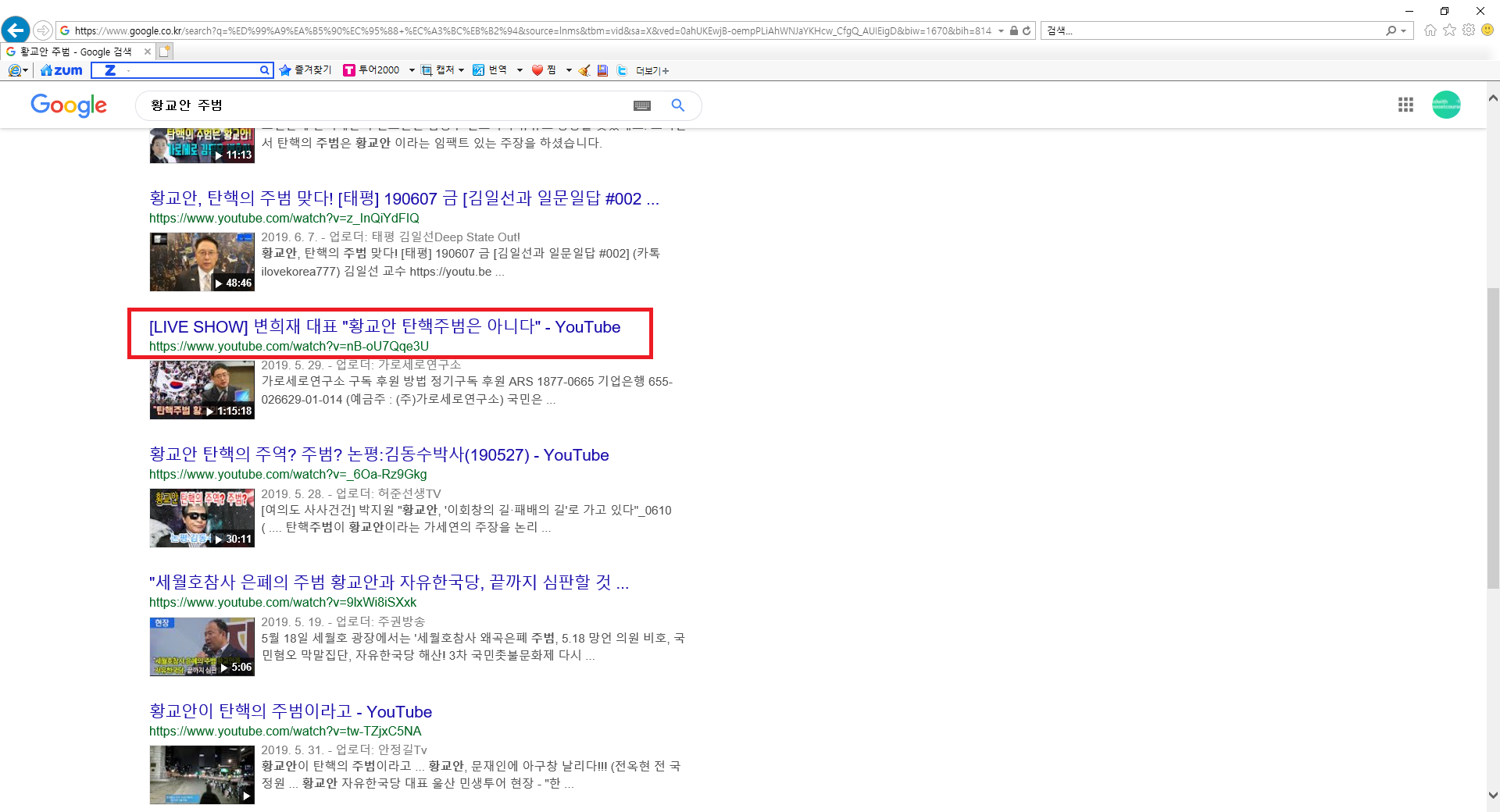Go back with the browser Back arrow

click(x=15, y=30)
